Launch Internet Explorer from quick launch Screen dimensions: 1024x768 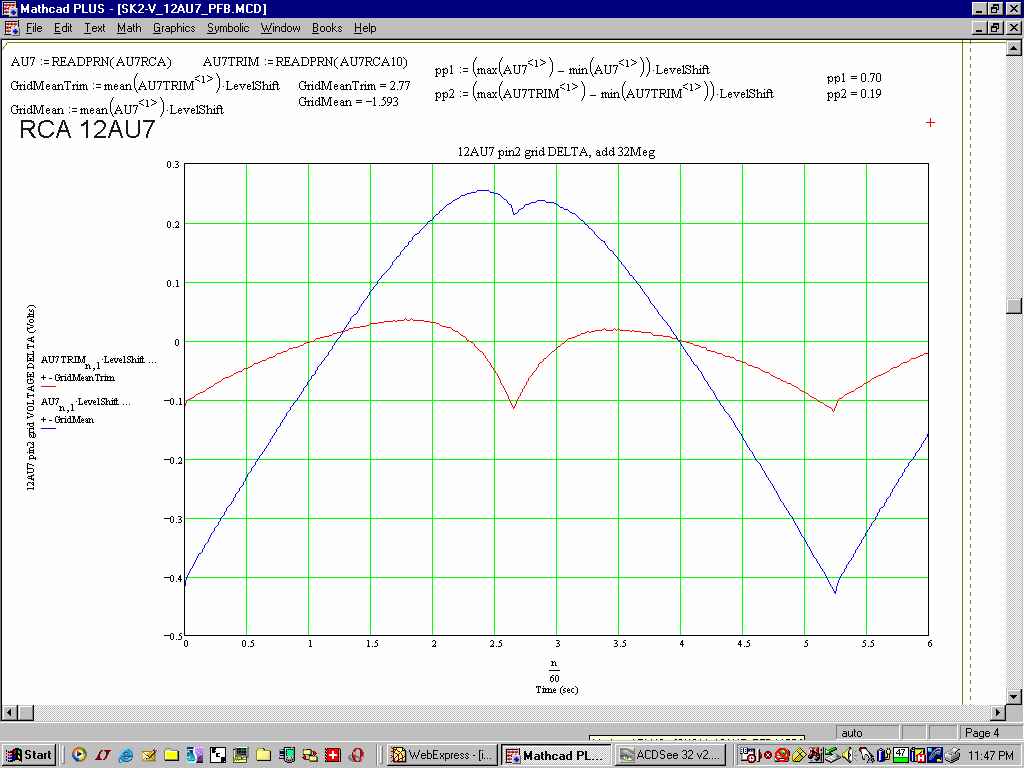coord(125,755)
